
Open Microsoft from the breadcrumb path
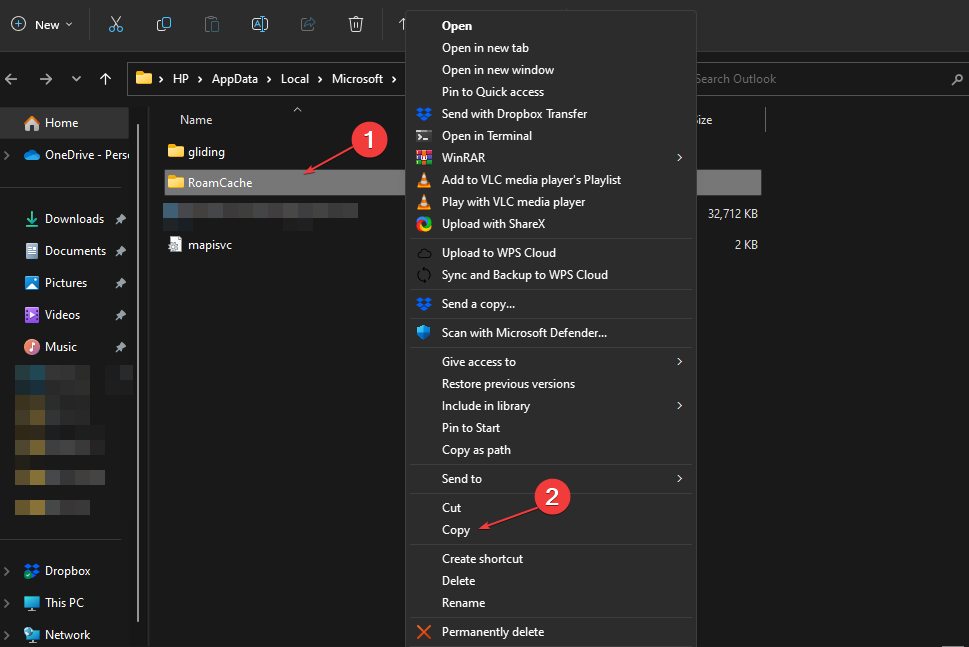click(356, 78)
